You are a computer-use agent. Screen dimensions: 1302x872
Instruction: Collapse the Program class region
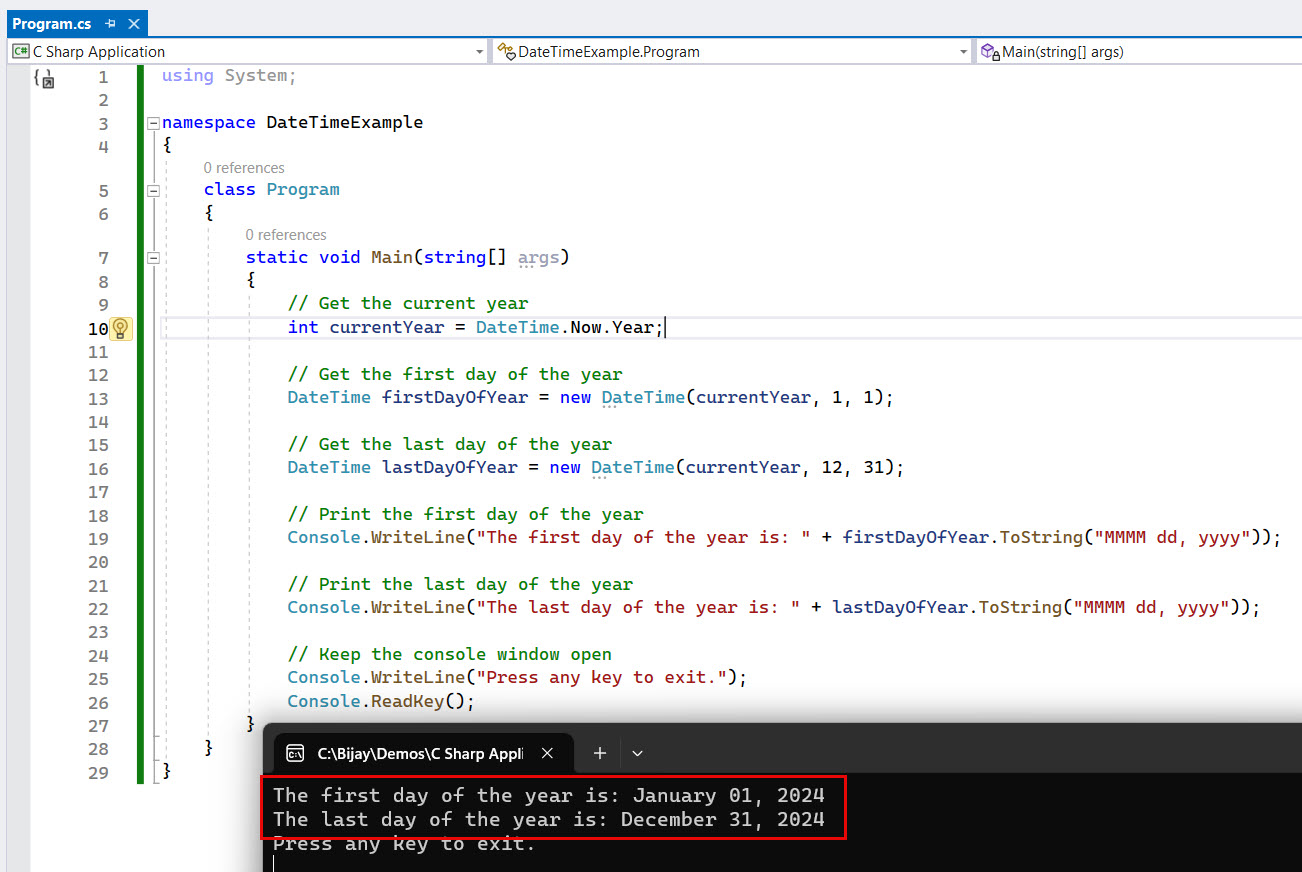(152, 189)
